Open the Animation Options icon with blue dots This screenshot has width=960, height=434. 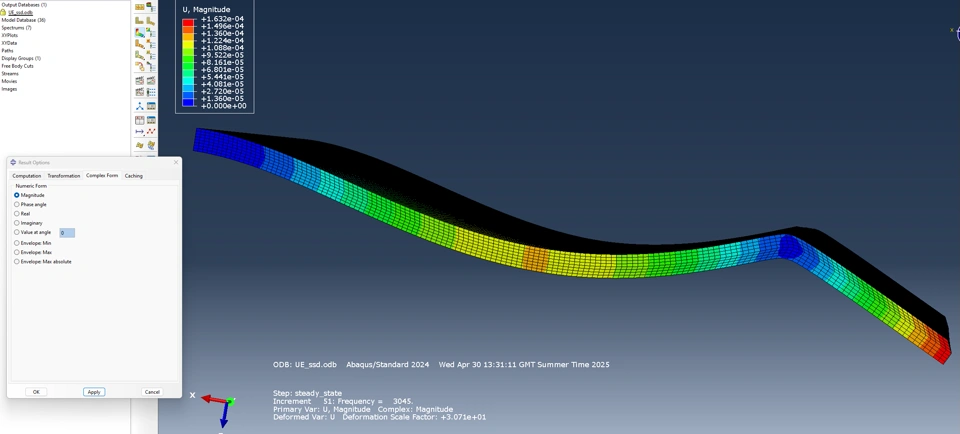[151, 92]
